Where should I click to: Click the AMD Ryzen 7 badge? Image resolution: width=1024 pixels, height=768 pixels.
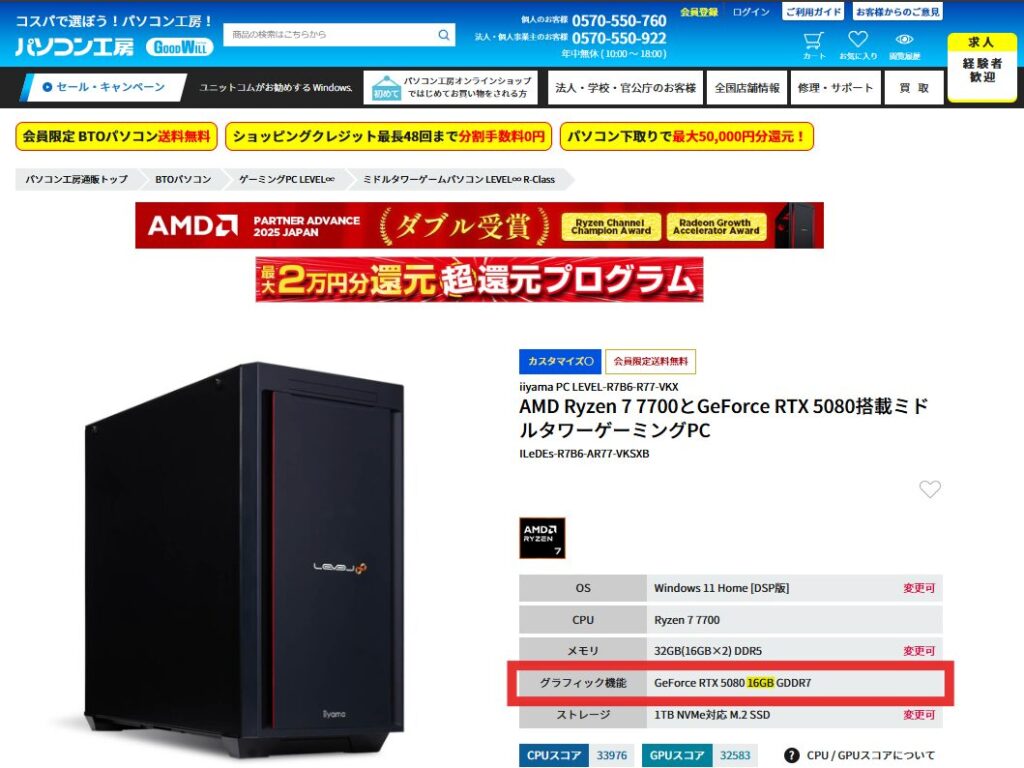click(x=542, y=538)
